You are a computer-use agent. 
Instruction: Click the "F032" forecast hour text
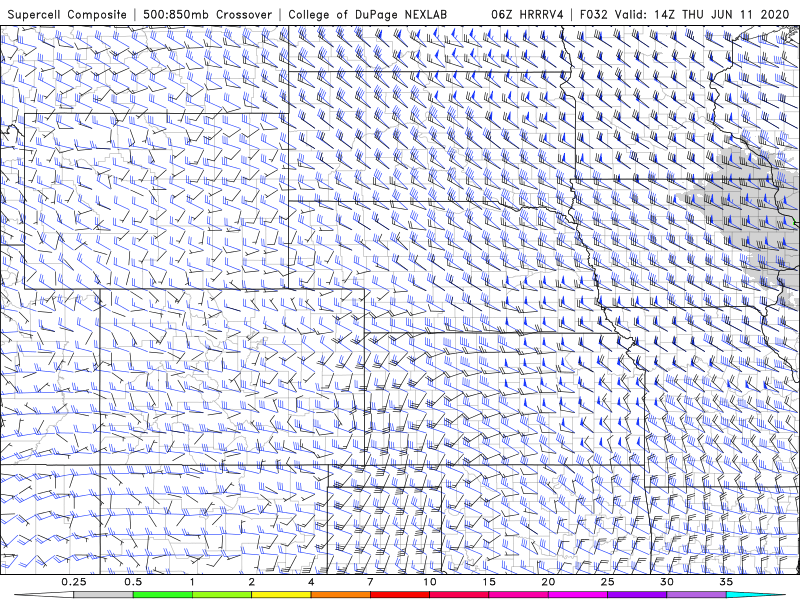(594, 15)
